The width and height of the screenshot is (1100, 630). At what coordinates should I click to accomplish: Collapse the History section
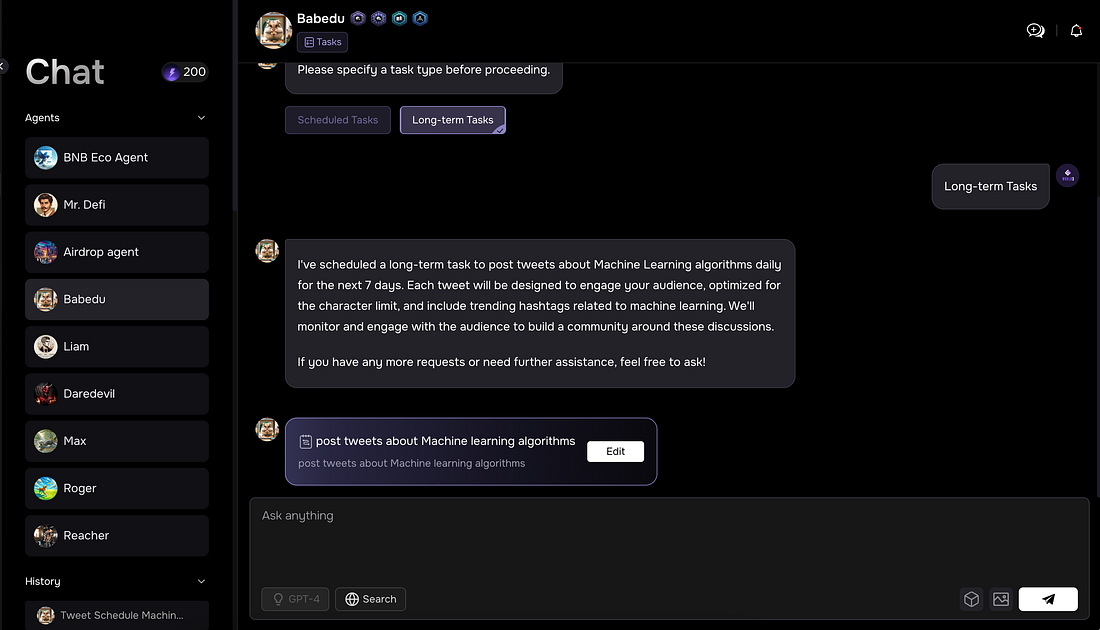point(201,581)
